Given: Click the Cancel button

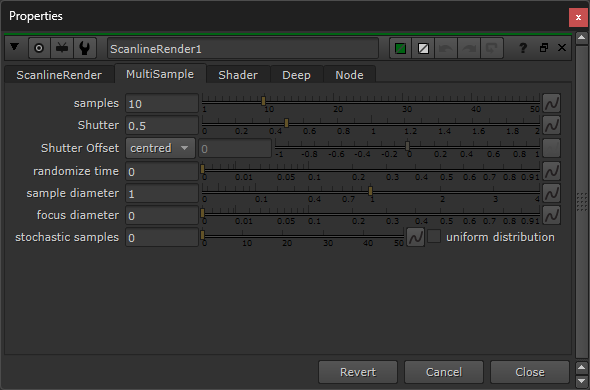Looking at the screenshot, I should 444,372.
